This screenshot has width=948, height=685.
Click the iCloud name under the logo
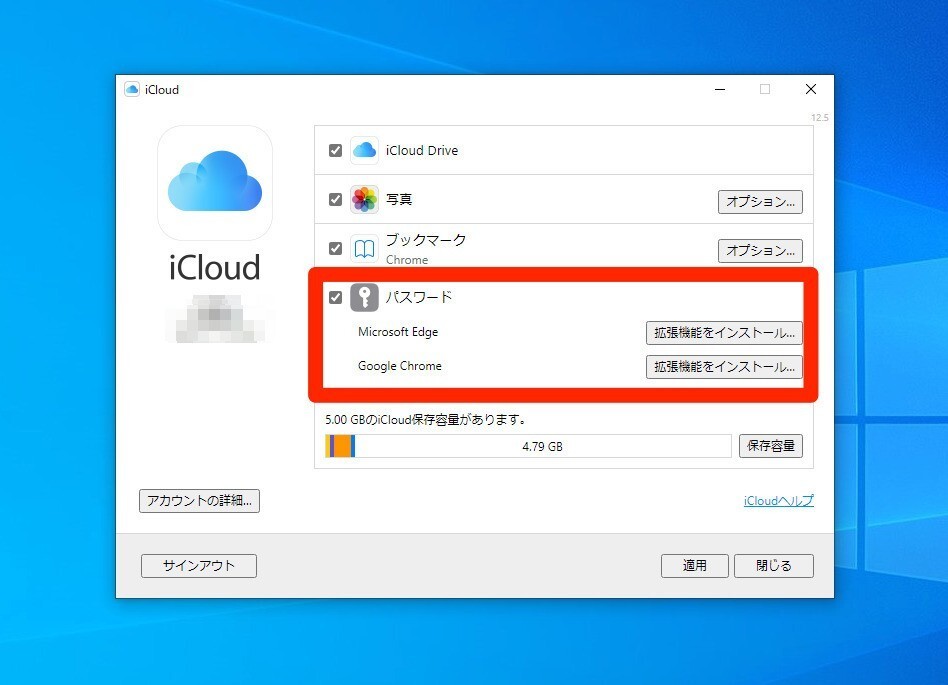[215, 267]
